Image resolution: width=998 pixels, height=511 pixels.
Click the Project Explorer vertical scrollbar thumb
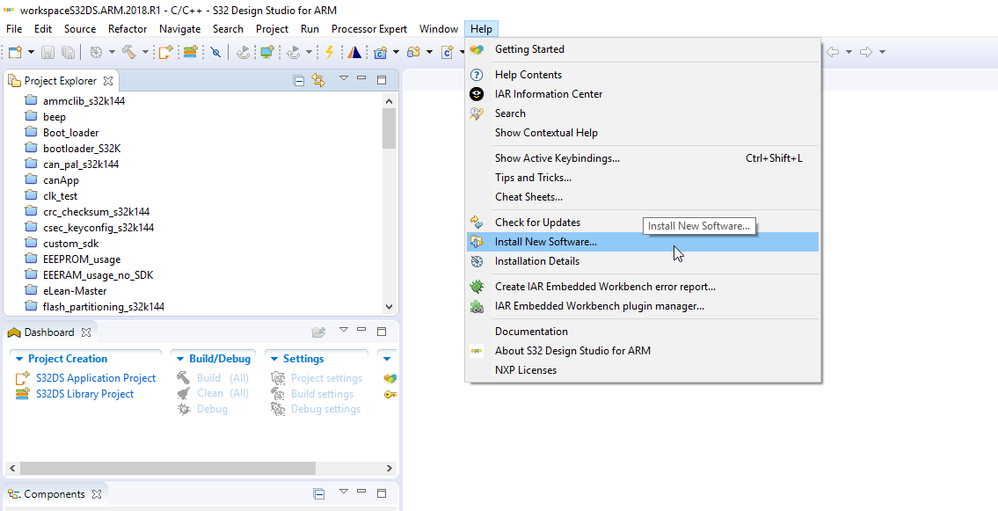(x=390, y=128)
